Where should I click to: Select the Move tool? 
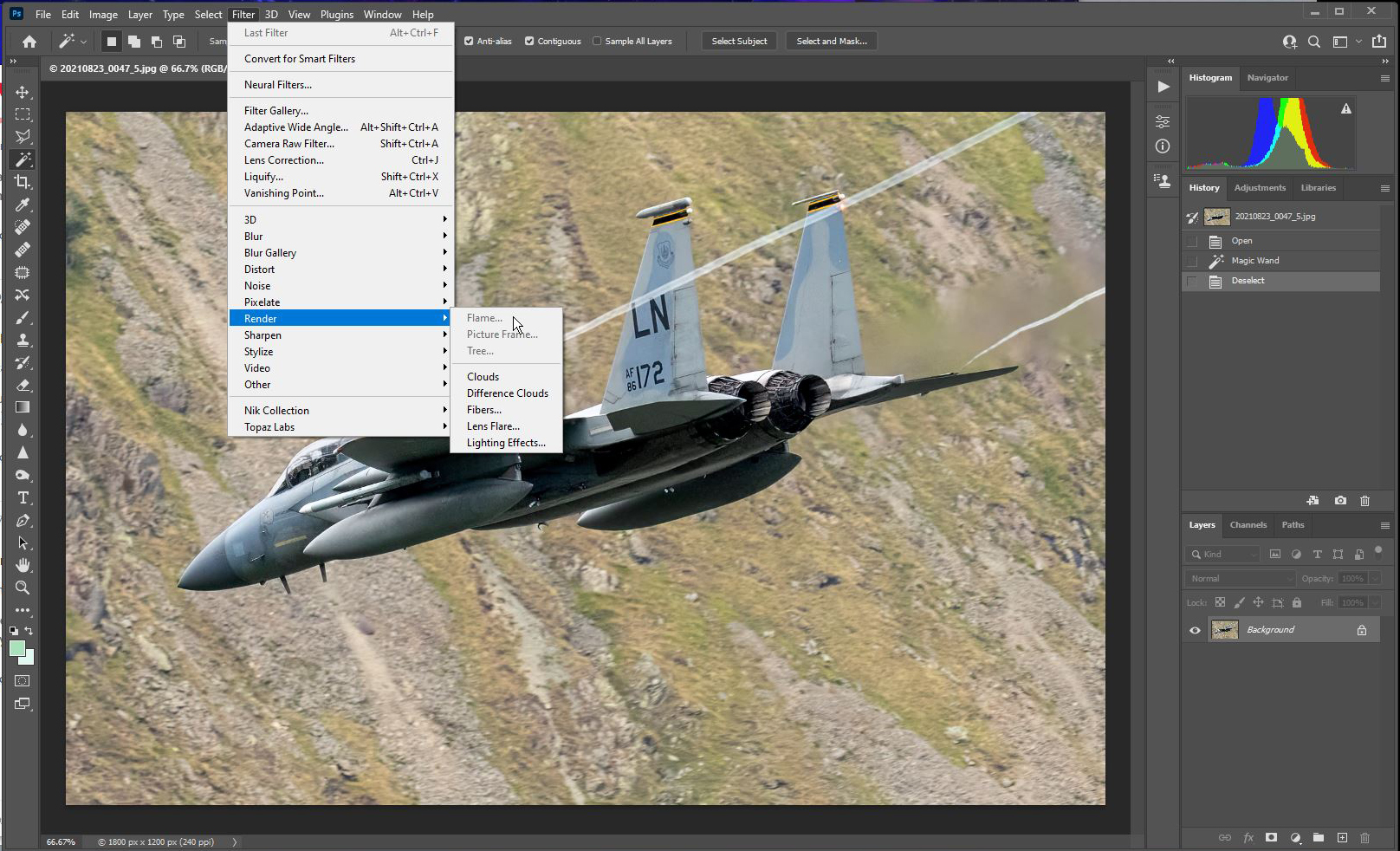[x=23, y=91]
